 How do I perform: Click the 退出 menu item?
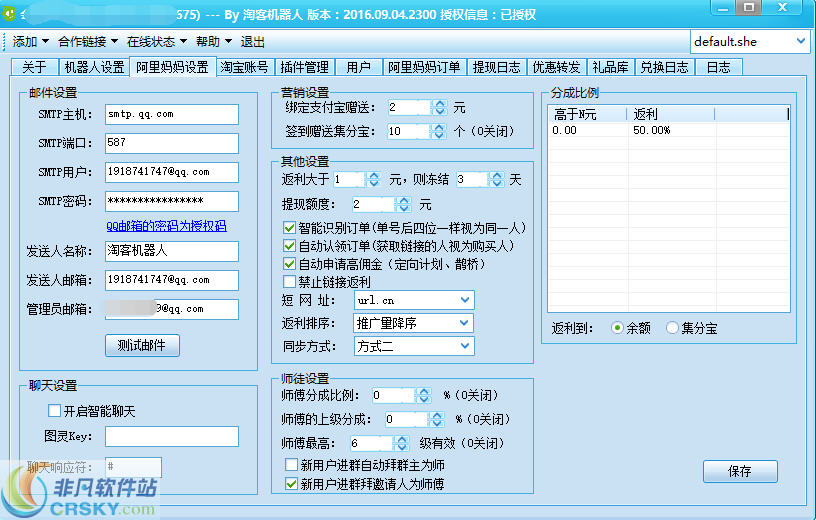[x=252, y=42]
